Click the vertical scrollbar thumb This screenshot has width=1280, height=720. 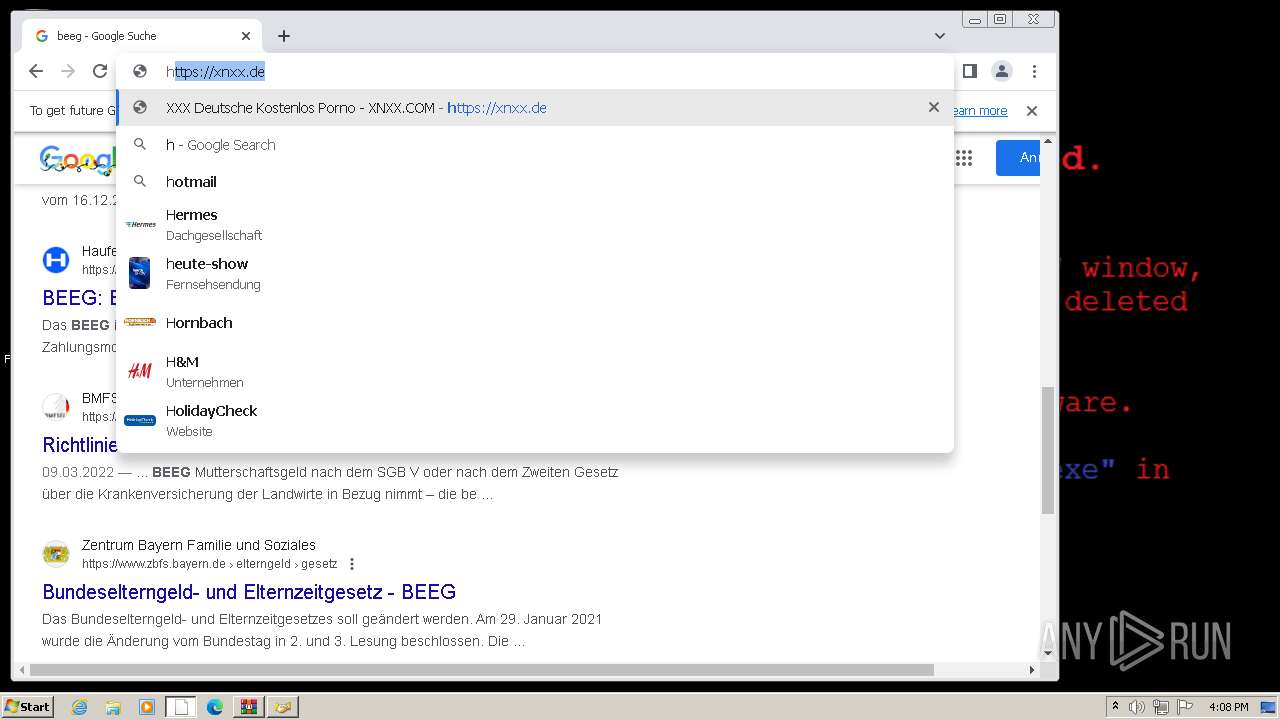click(1048, 450)
